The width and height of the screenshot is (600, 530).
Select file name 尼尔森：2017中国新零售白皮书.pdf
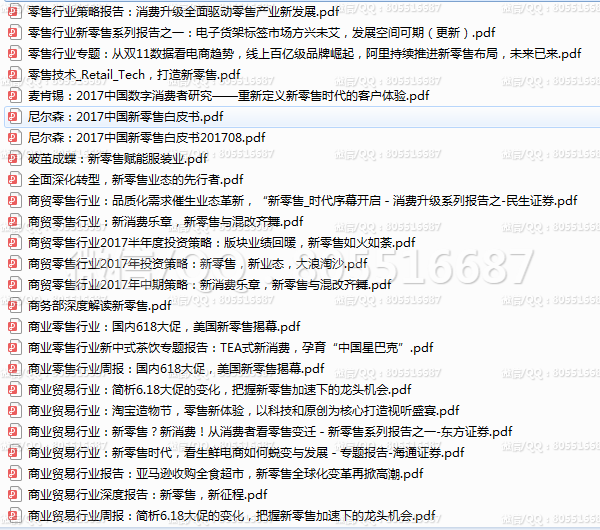[126, 117]
